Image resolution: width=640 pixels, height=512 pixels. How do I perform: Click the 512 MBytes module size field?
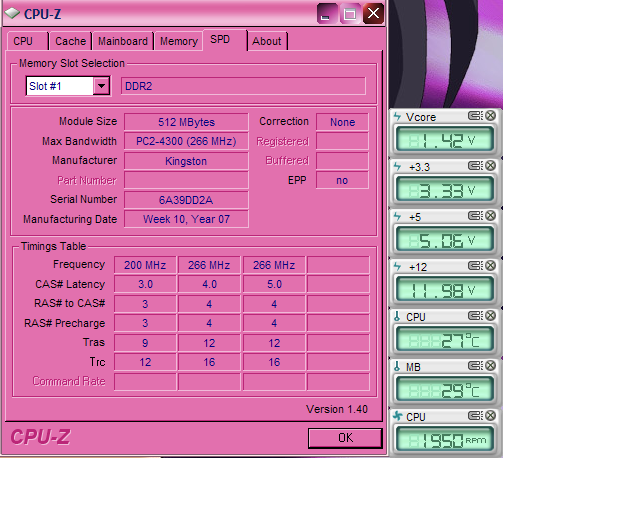coord(186,122)
